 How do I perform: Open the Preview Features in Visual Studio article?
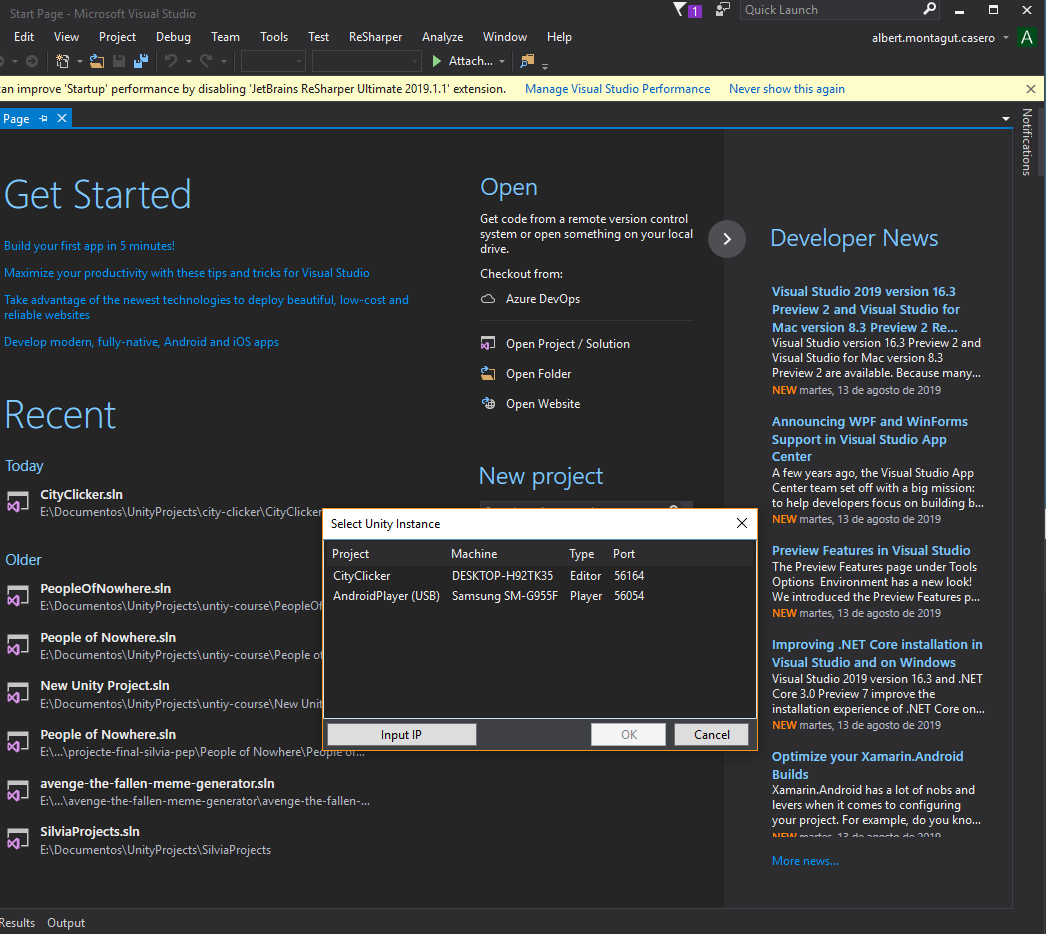tap(871, 550)
